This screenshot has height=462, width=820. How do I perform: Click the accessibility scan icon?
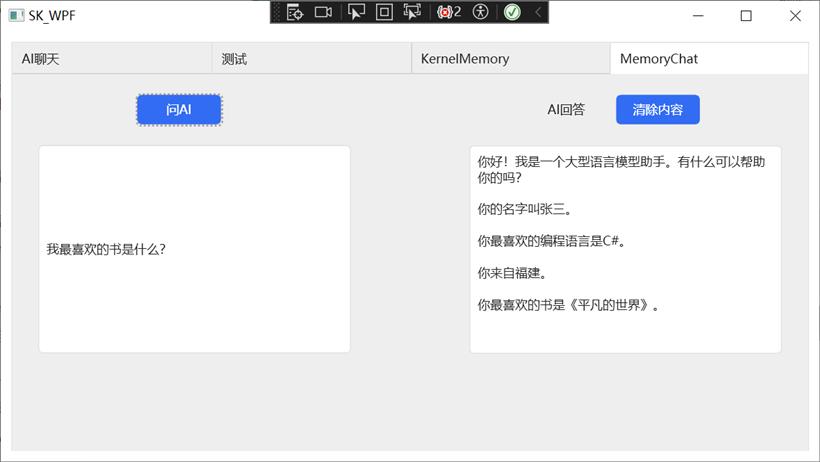(480, 12)
